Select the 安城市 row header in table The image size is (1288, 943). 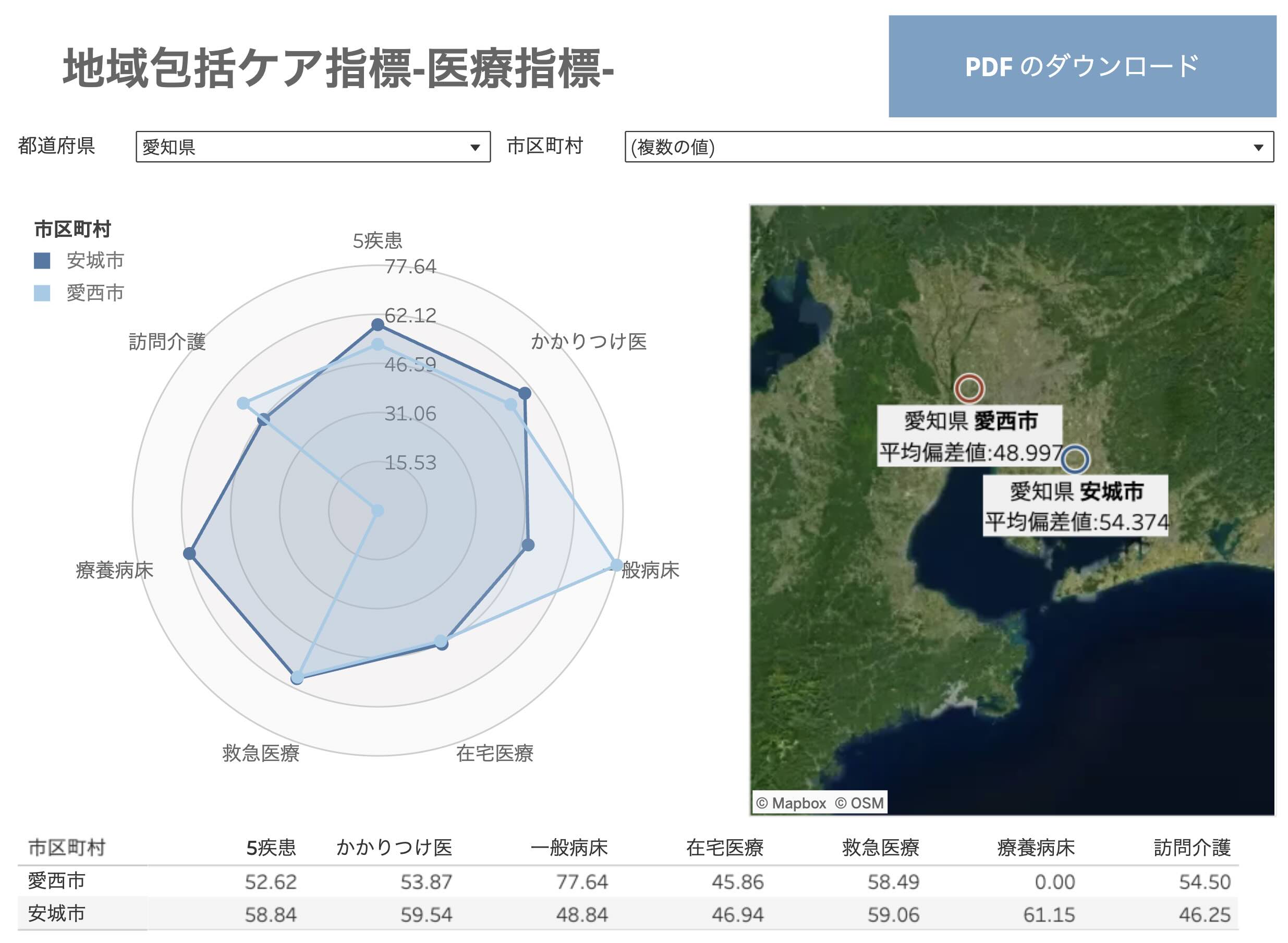[56, 914]
